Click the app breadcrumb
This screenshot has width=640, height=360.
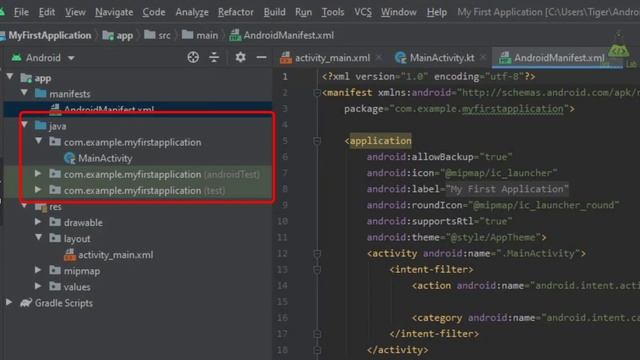coord(118,36)
